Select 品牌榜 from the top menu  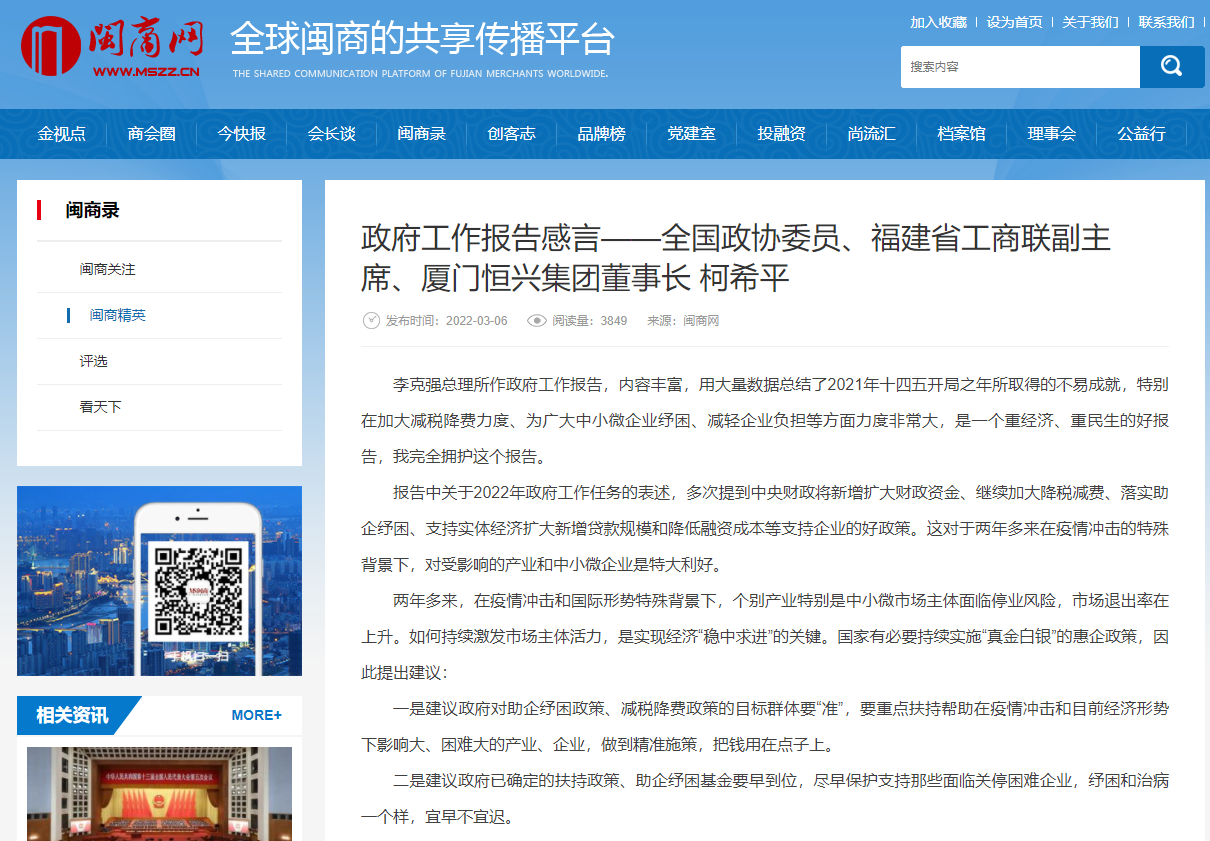click(x=601, y=134)
